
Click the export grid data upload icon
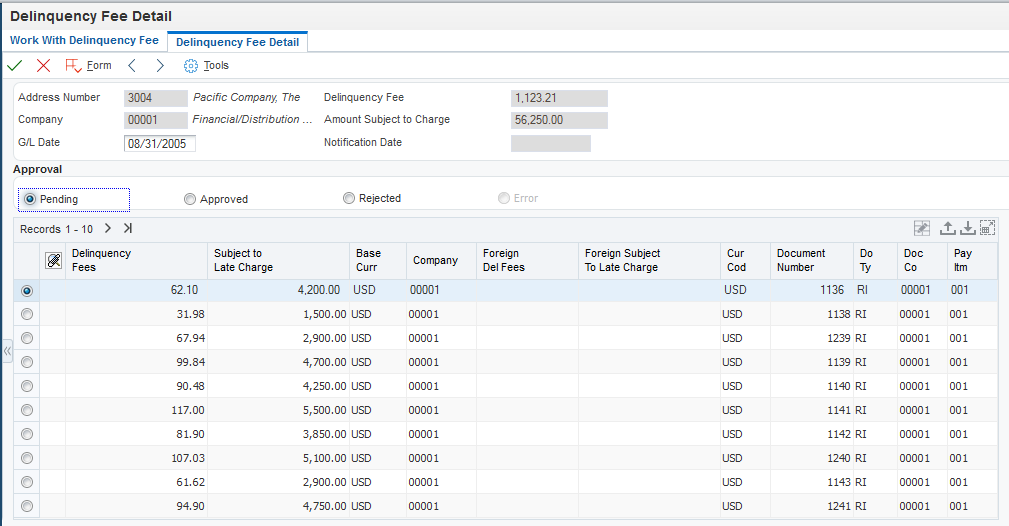(948, 228)
